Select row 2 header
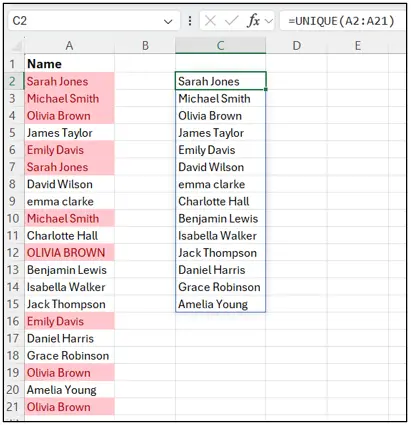The image size is (411, 425). click(x=13, y=81)
